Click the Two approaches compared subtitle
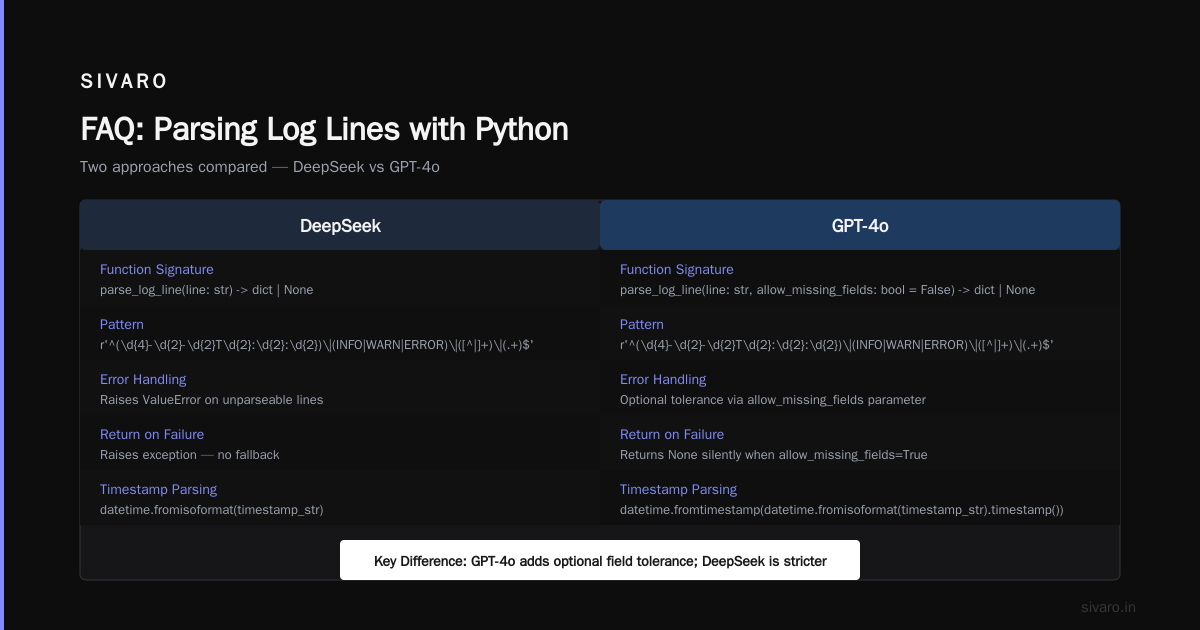Viewport: 1200px width, 630px height. coord(260,167)
